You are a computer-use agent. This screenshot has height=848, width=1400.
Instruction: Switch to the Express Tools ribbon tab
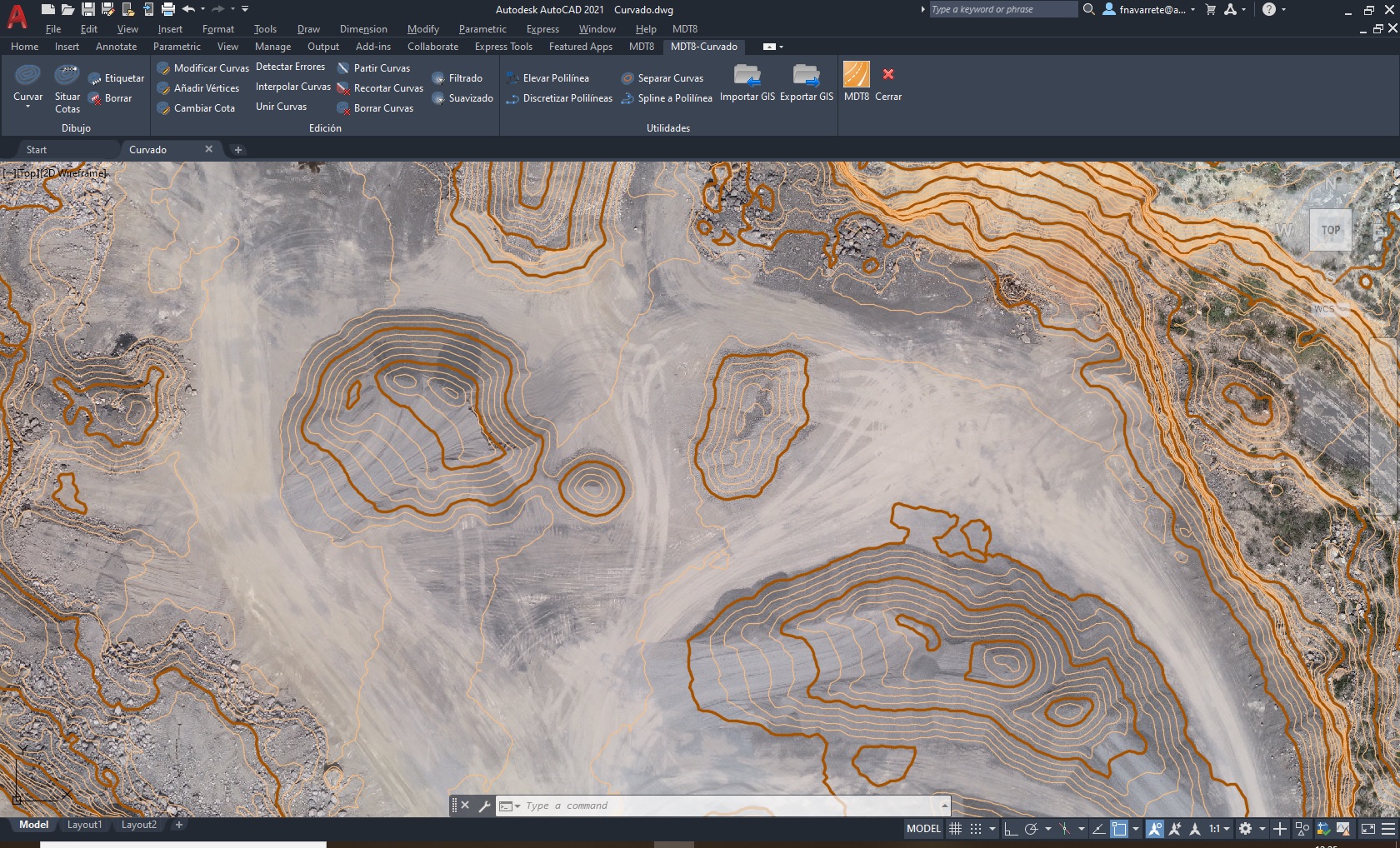point(503,47)
